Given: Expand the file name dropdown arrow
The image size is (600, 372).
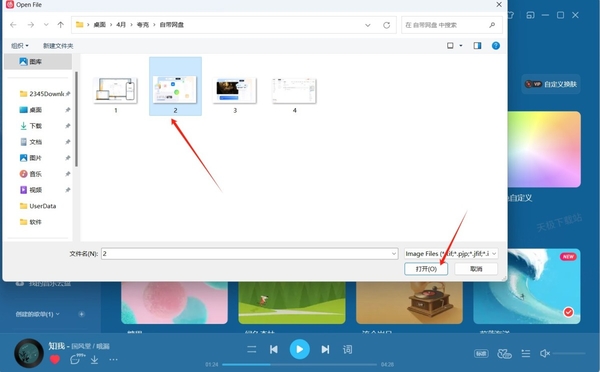Looking at the screenshot, I should point(394,254).
